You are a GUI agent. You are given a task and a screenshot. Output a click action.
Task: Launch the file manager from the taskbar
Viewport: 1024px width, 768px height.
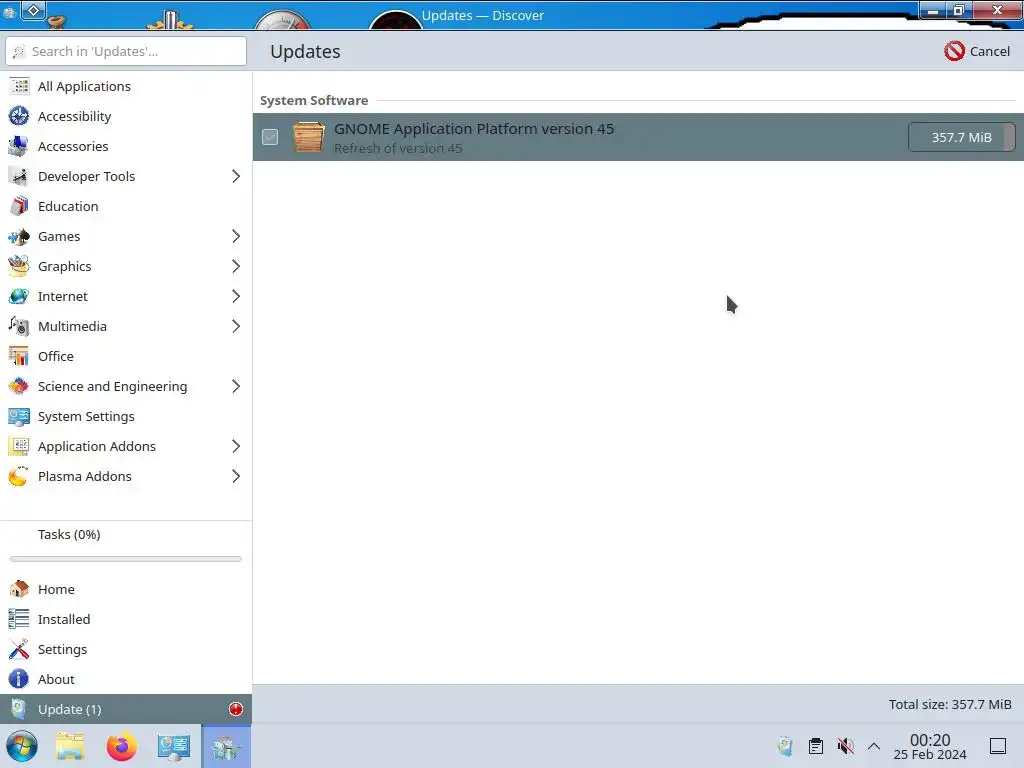[x=70, y=746]
